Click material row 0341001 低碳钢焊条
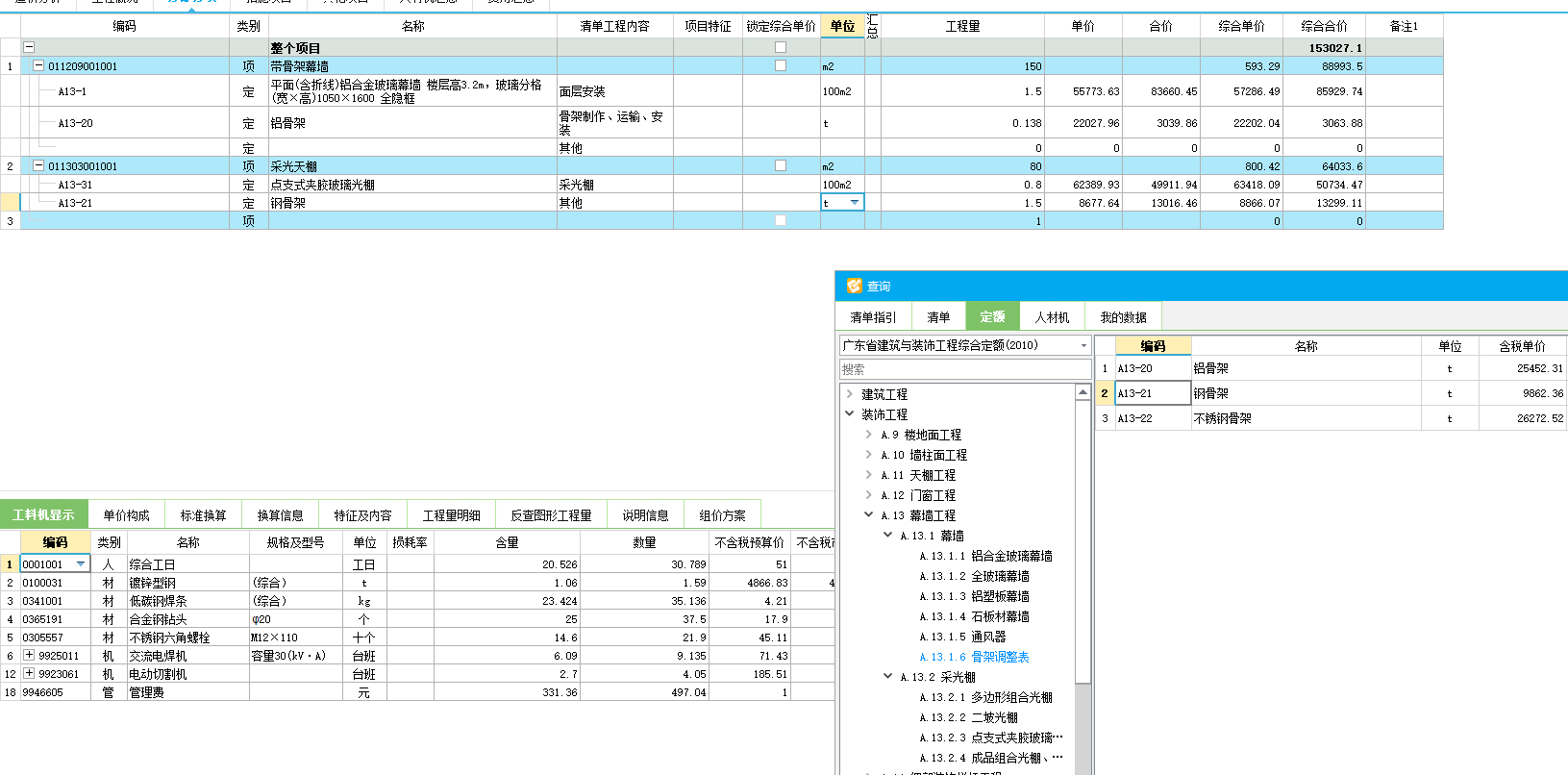 tap(417, 600)
